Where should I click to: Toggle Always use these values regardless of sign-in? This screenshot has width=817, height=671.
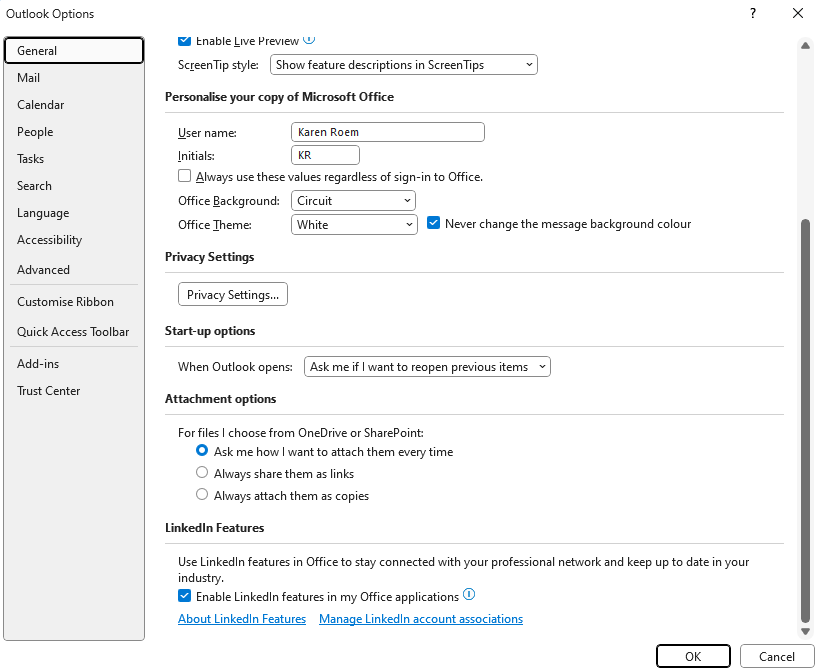(184, 176)
